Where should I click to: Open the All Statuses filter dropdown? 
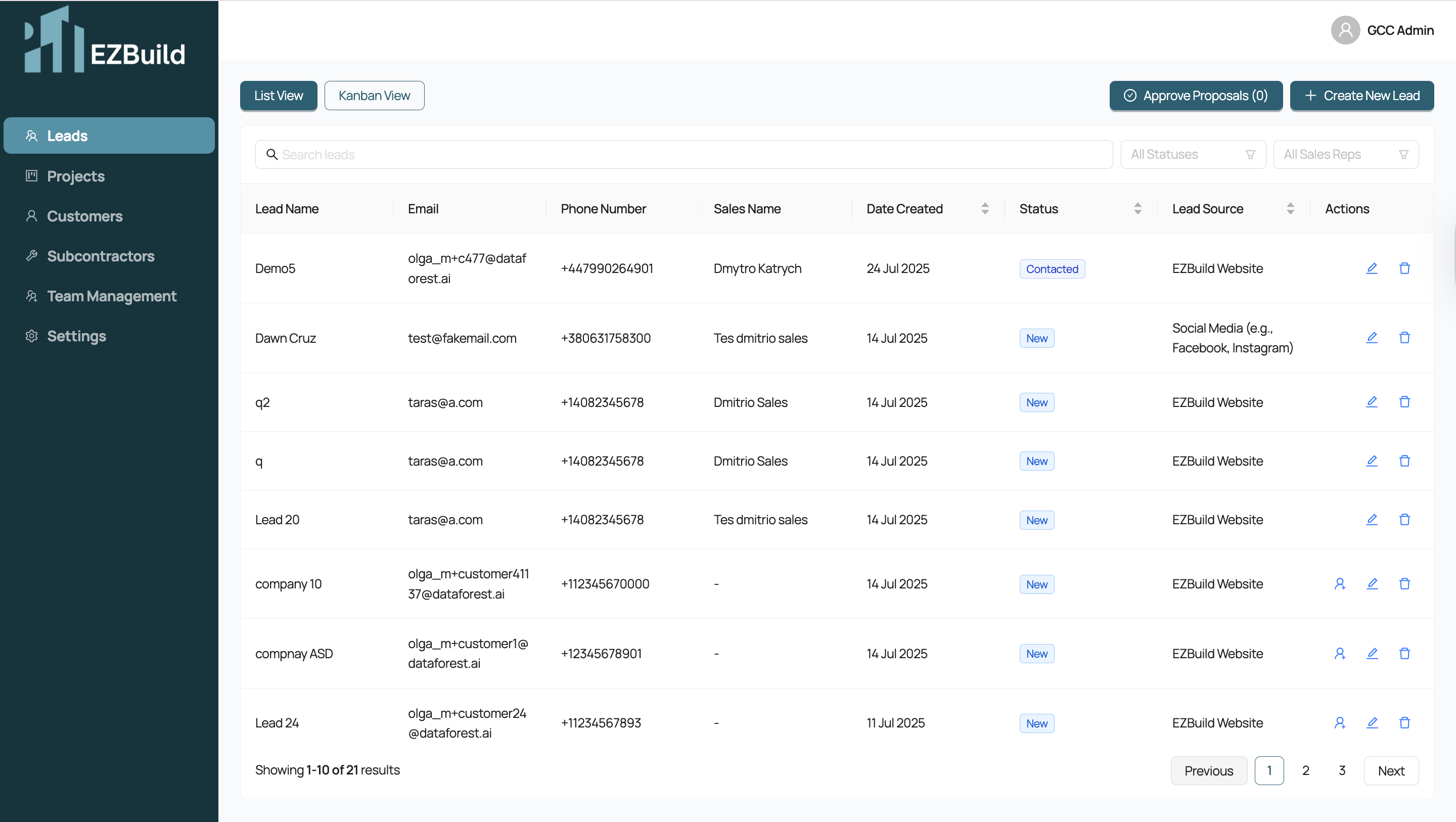click(1193, 154)
